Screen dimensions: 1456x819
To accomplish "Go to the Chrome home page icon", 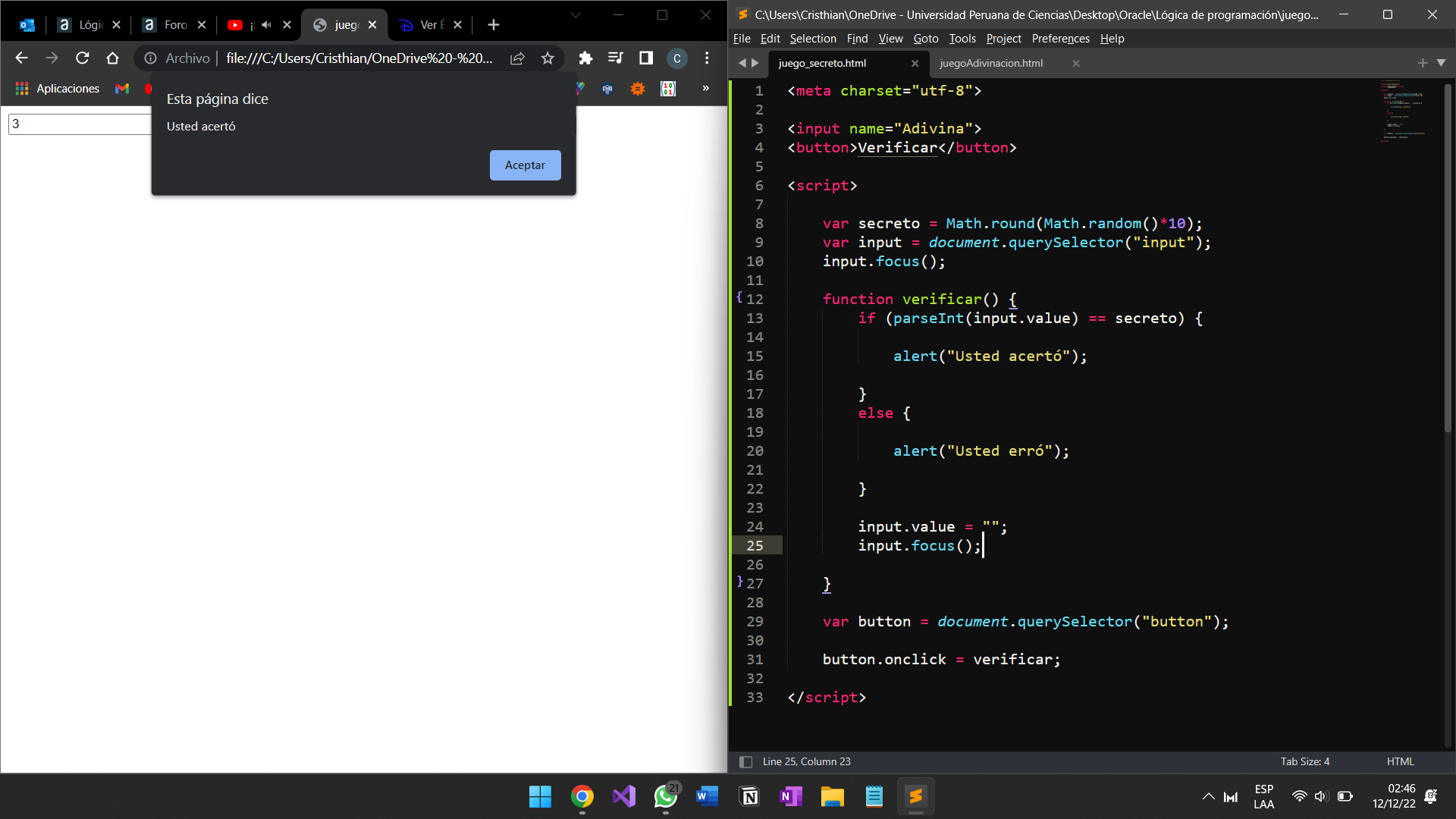I will (x=113, y=58).
